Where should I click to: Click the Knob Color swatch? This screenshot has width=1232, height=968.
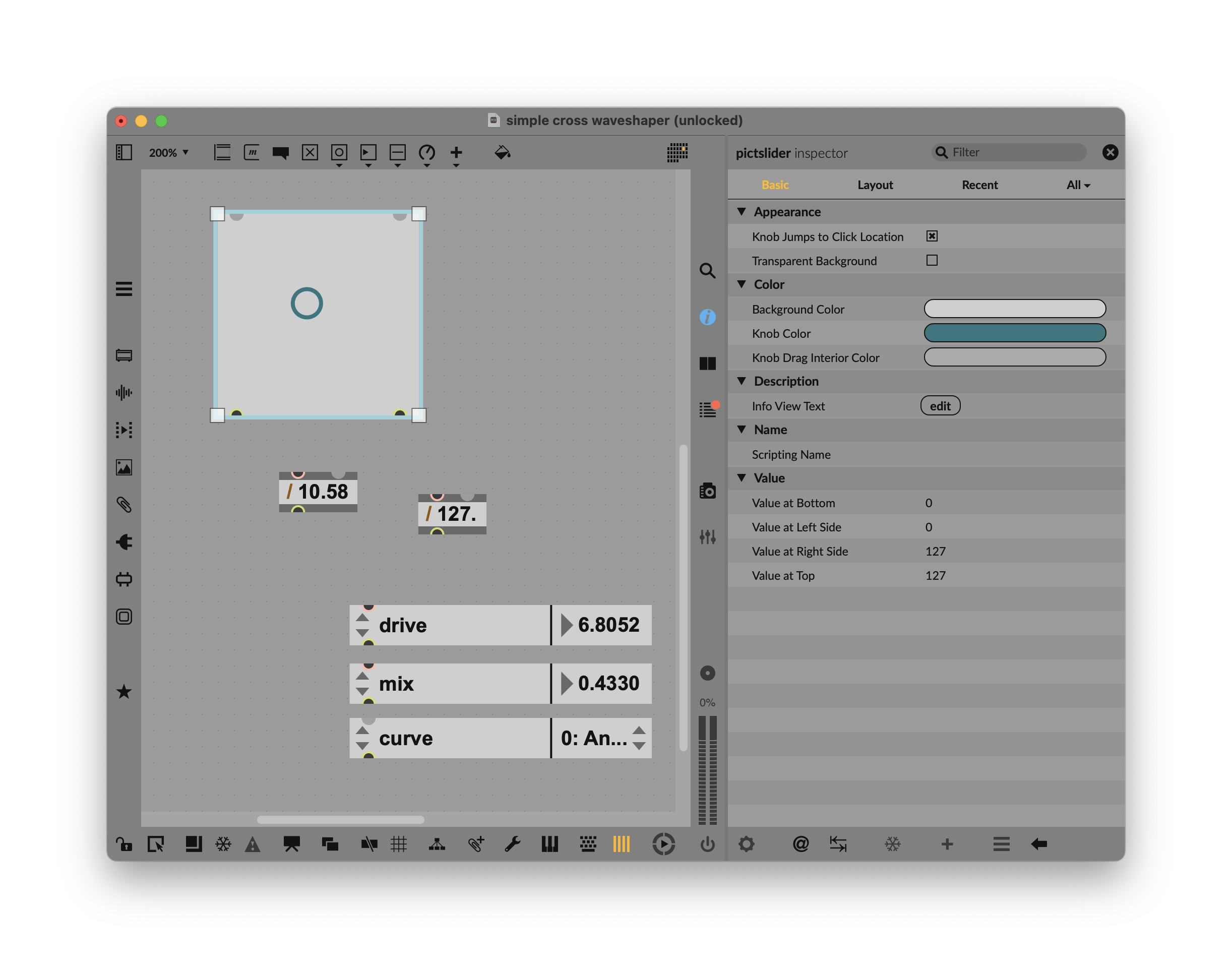[1014, 333]
